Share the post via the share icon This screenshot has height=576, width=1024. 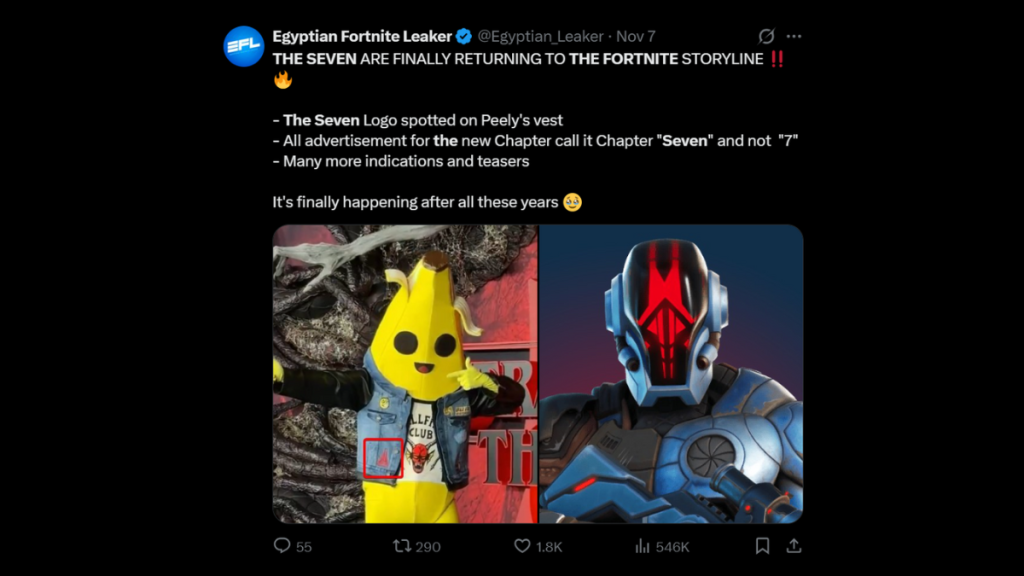point(796,547)
